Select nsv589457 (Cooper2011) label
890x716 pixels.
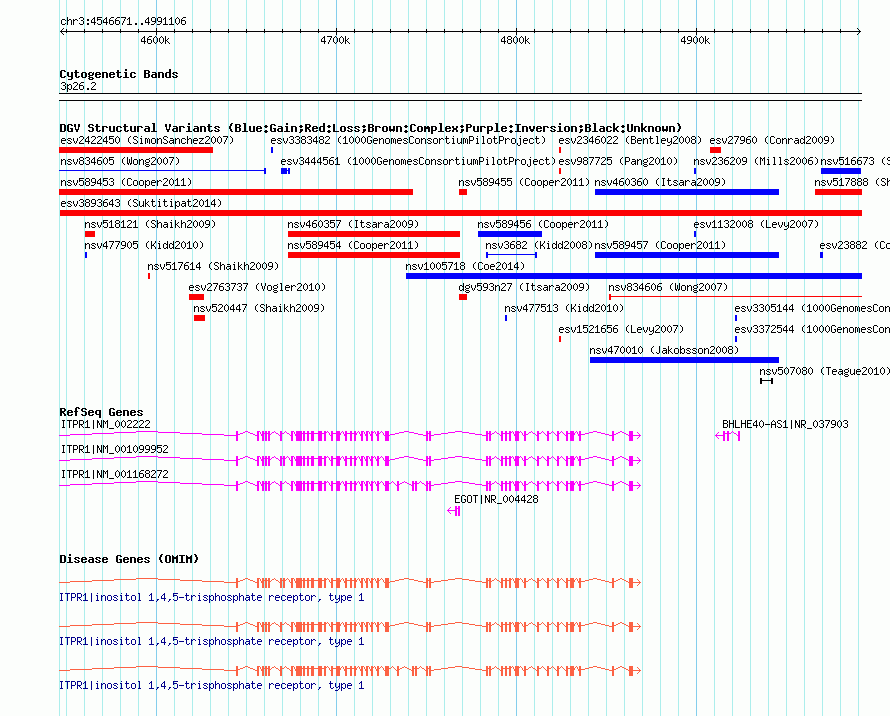click(x=660, y=245)
